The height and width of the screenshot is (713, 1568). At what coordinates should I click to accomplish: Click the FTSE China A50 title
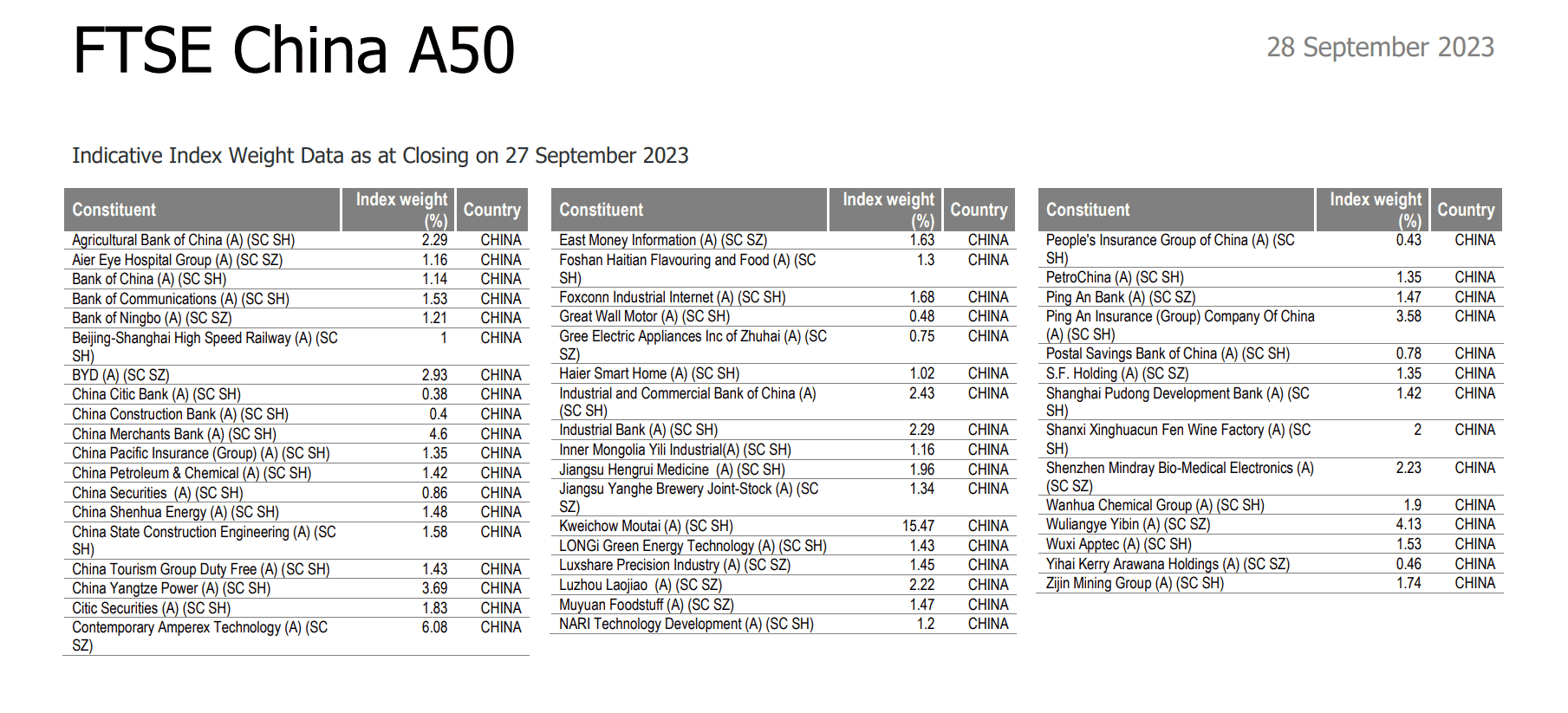(294, 49)
